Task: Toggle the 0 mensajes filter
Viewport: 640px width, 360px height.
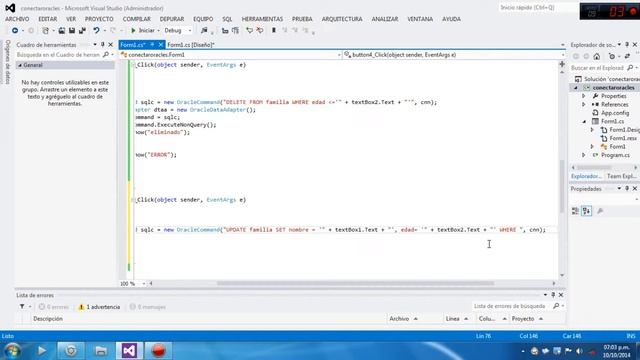Action: 147,307
